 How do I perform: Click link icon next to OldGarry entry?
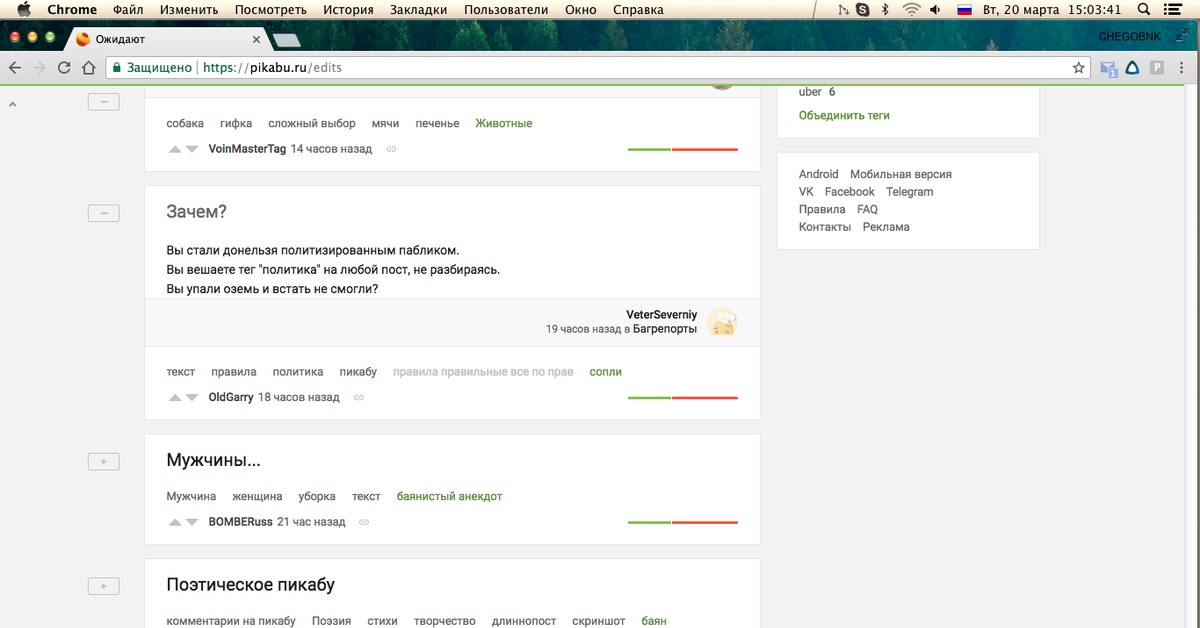click(359, 397)
